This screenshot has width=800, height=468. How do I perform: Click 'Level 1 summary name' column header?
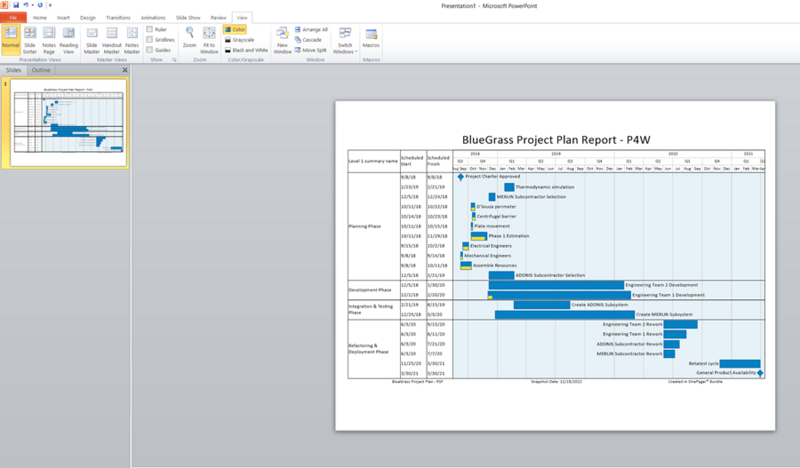click(x=373, y=161)
